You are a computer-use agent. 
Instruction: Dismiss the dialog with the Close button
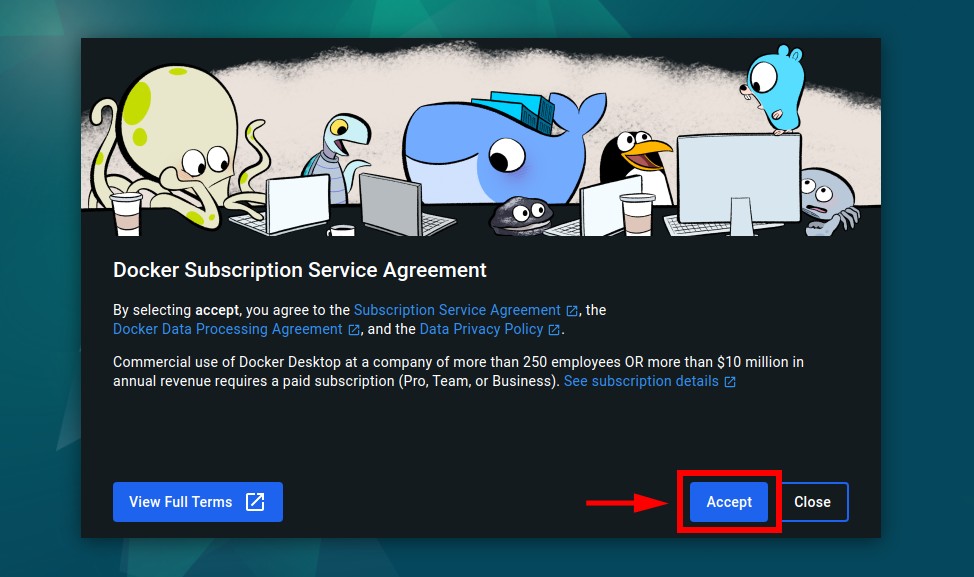pos(812,502)
